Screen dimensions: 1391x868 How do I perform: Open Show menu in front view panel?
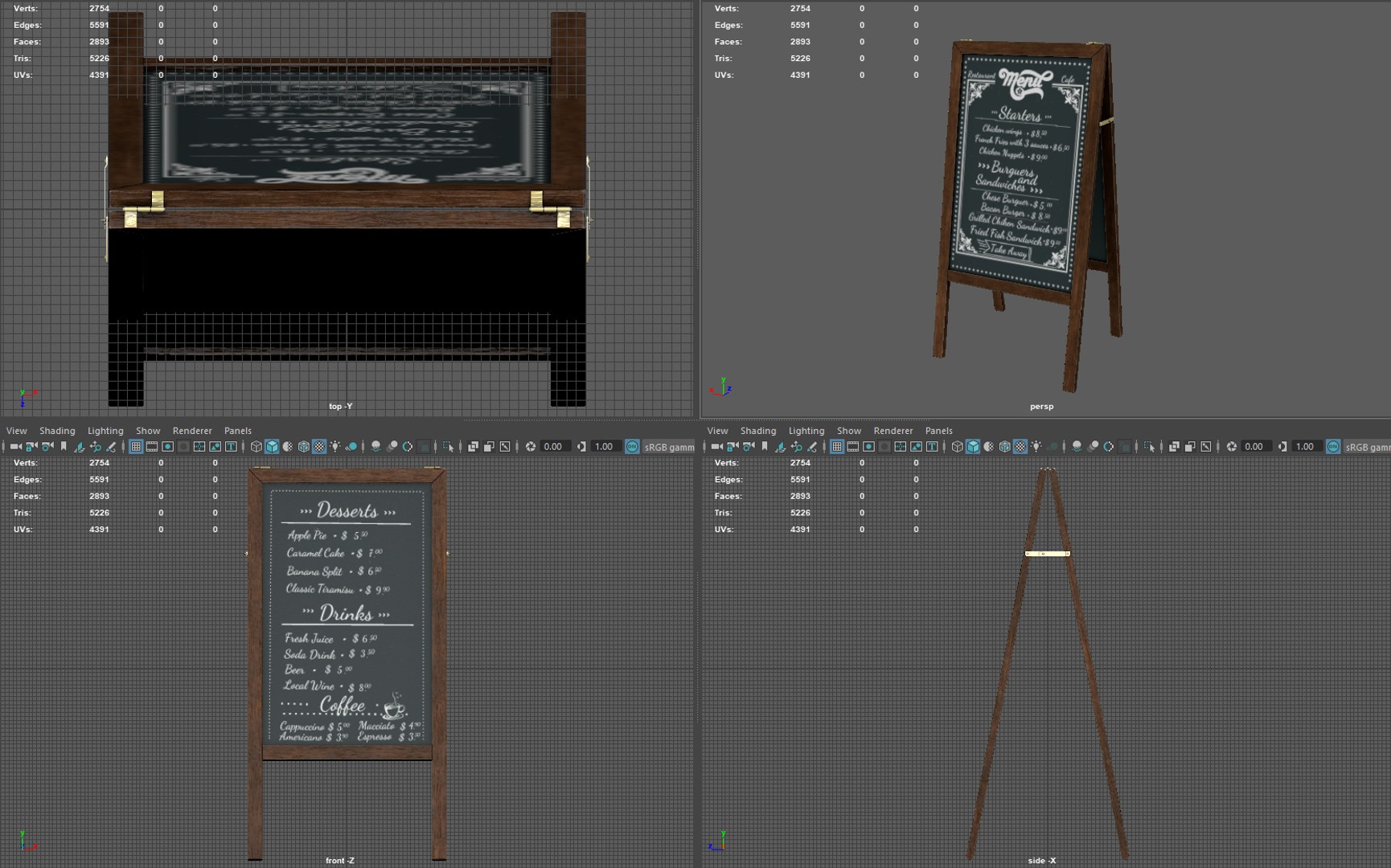point(148,431)
